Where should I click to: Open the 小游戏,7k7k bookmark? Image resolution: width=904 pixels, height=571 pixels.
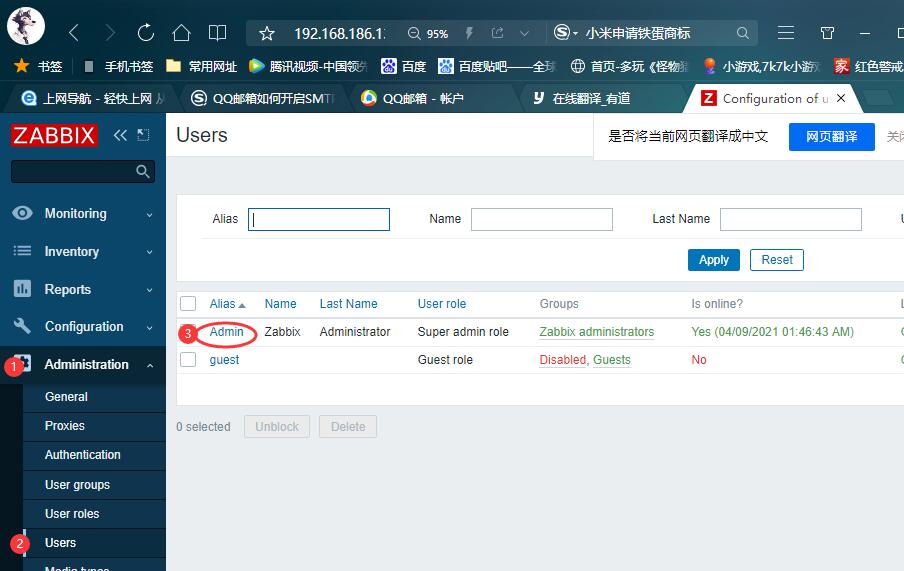coord(761,66)
